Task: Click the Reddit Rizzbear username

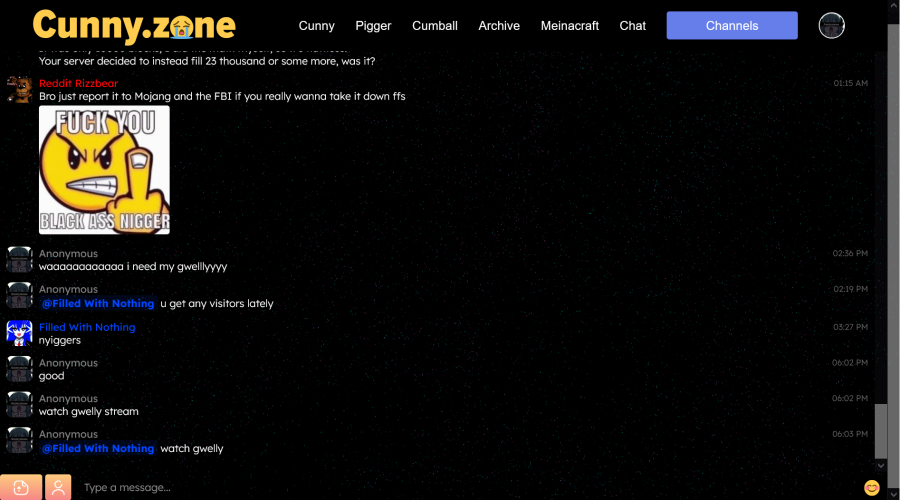Action: coord(79,83)
